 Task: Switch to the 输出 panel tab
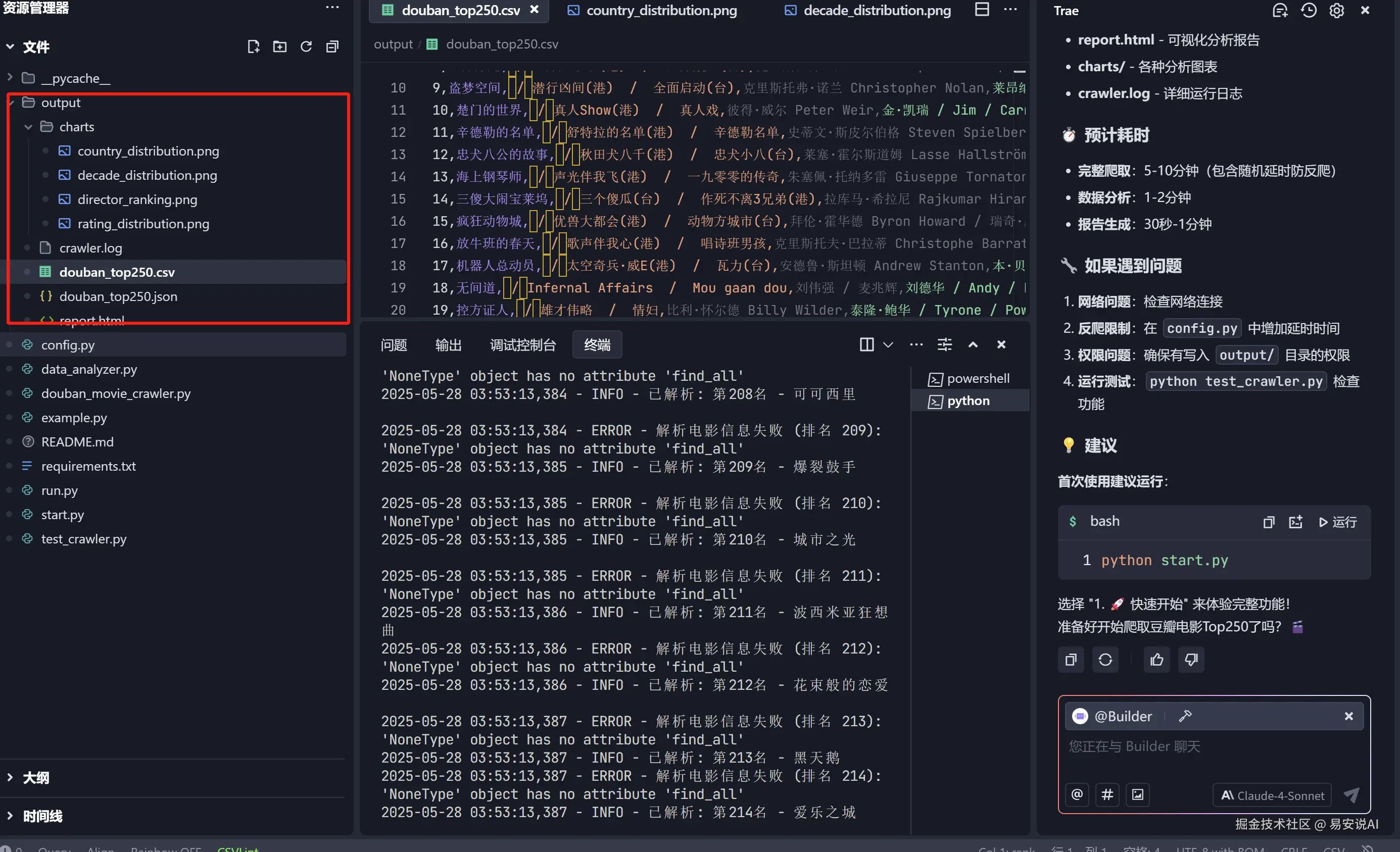click(448, 345)
